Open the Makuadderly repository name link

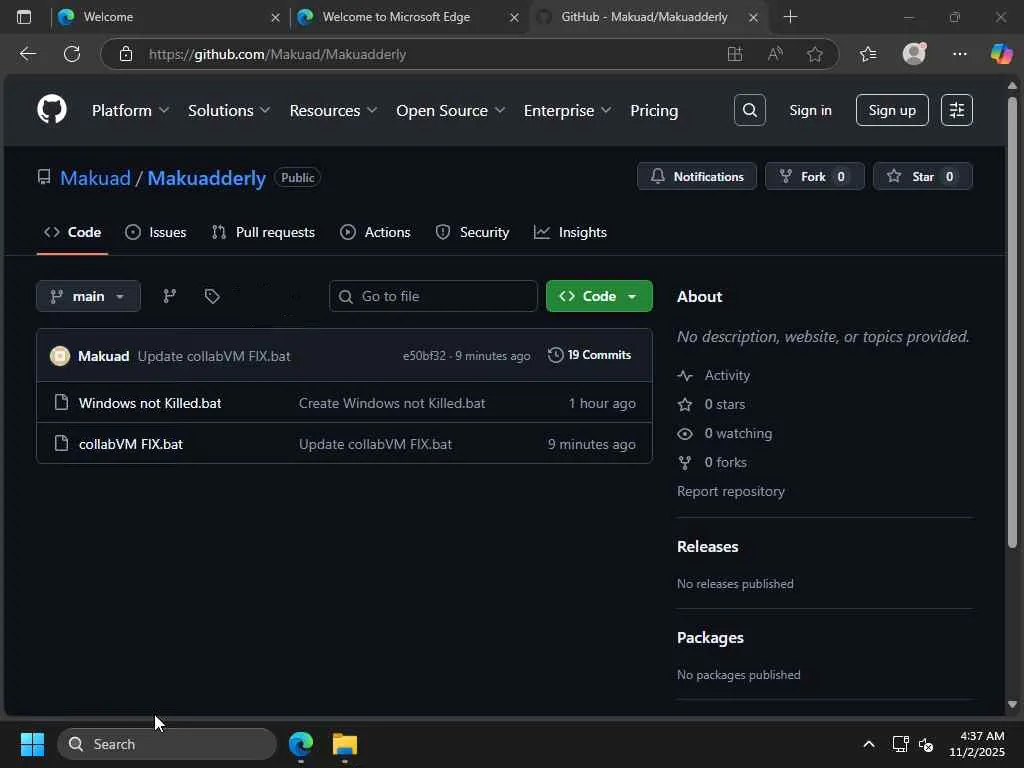[x=206, y=178]
